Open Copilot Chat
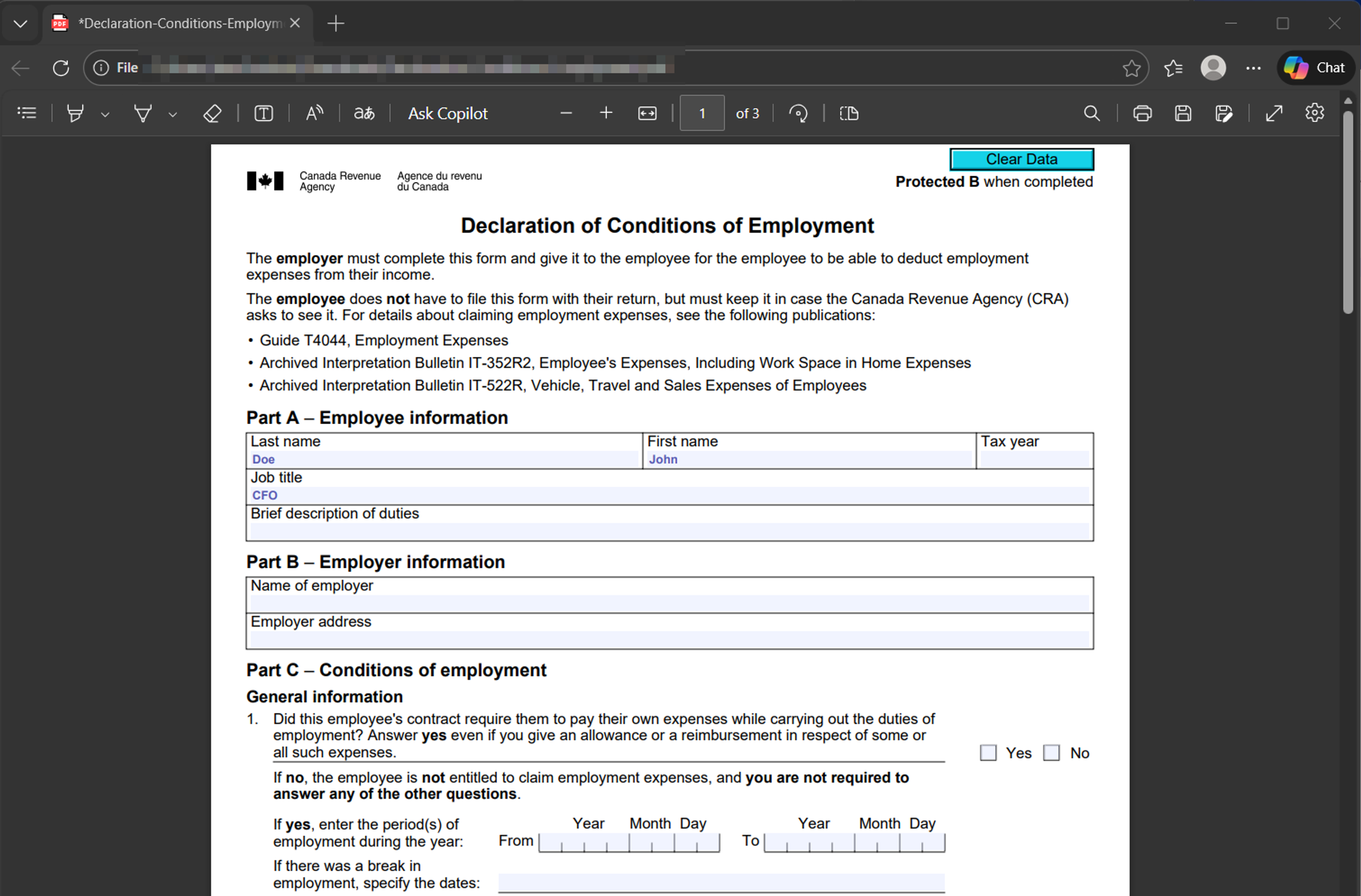The width and height of the screenshot is (1361, 896). [x=1316, y=67]
